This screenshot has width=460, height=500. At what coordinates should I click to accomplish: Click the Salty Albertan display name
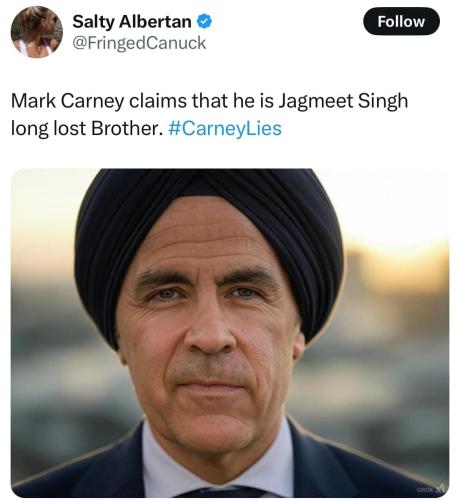pyautogui.click(x=132, y=22)
